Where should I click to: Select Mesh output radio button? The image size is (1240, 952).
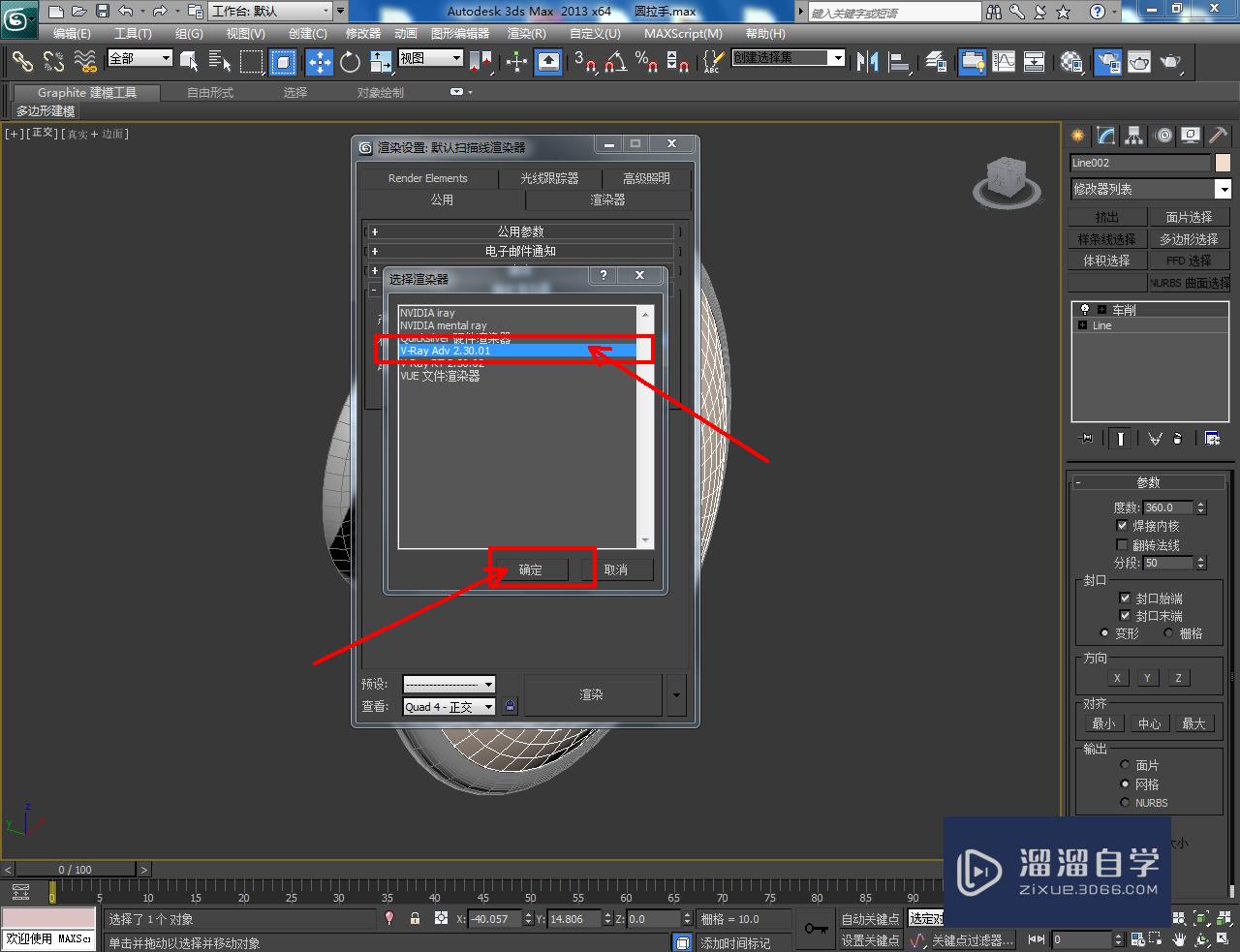coord(1125,783)
